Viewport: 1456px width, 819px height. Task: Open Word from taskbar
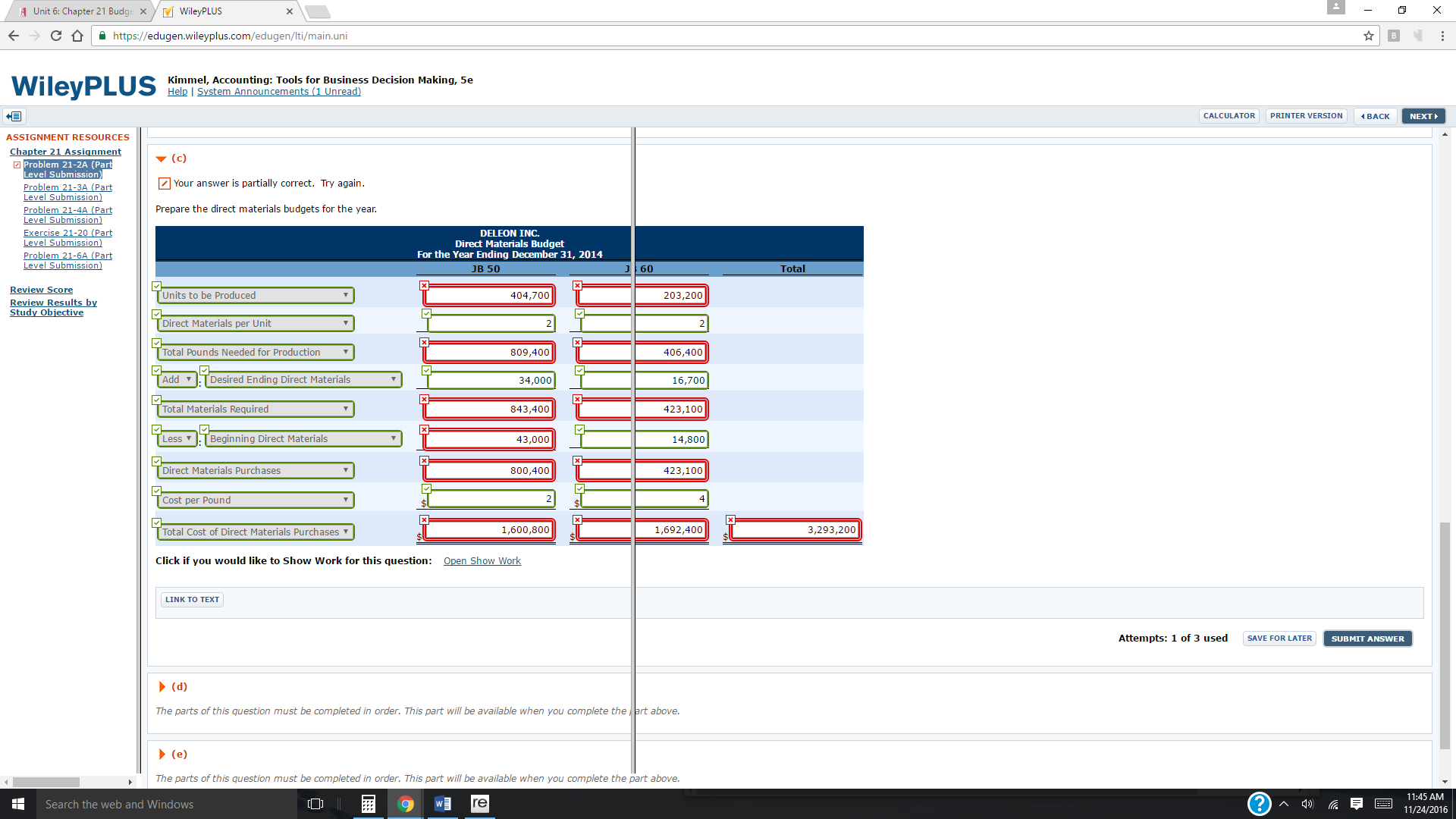tap(443, 804)
